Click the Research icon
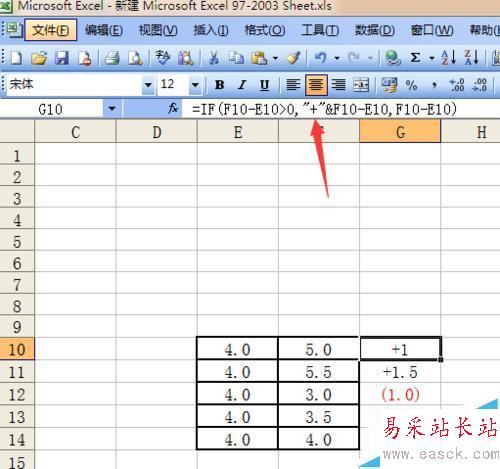 click(x=186, y=58)
